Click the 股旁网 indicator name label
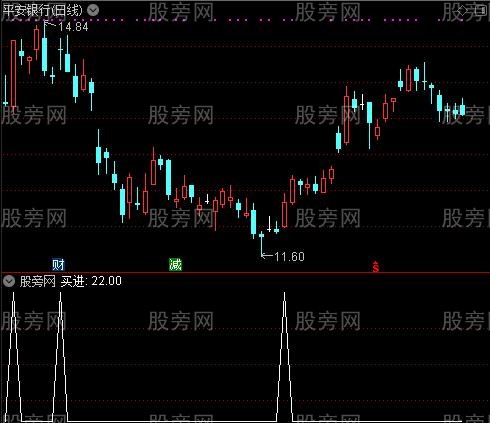 point(38,281)
